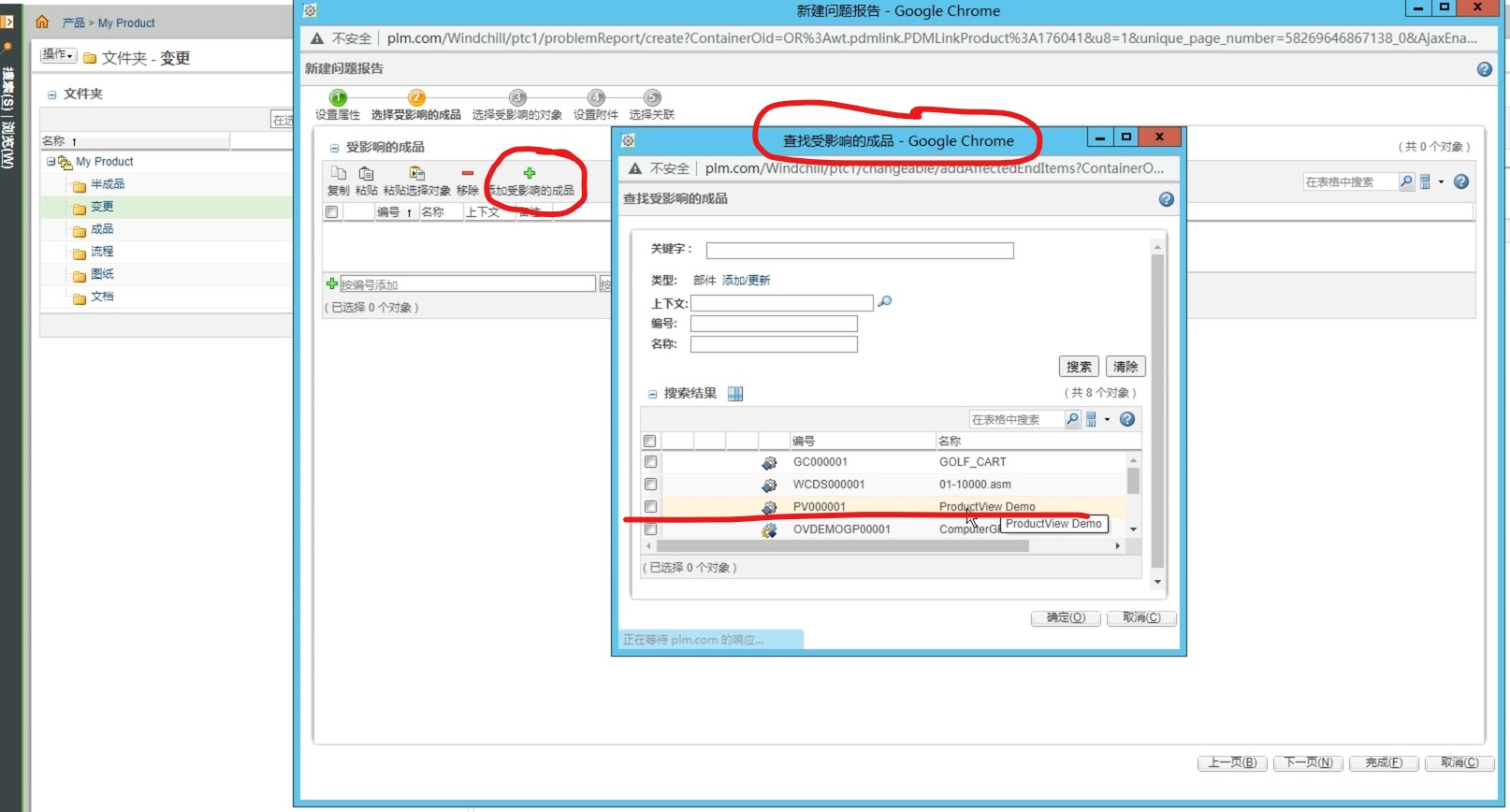Viewport: 1510px width, 812px height.
Task: Click the 清除 button
Action: pos(1125,367)
